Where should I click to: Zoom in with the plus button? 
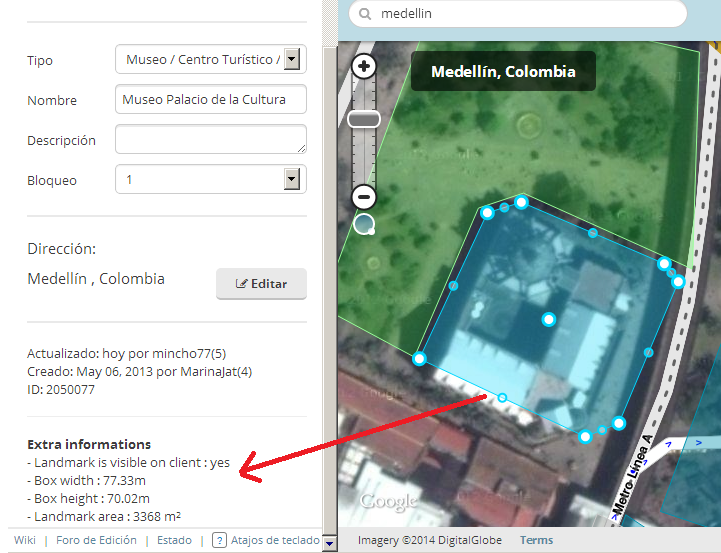tap(364, 66)
